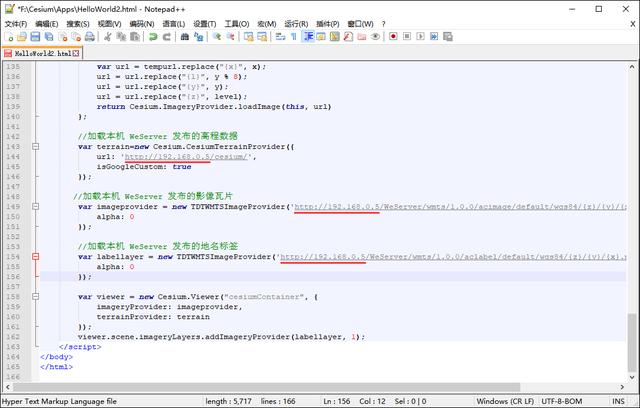Click the Play recorded macro icon
This screenshot has width=640, height=408.
coord(420,37)
